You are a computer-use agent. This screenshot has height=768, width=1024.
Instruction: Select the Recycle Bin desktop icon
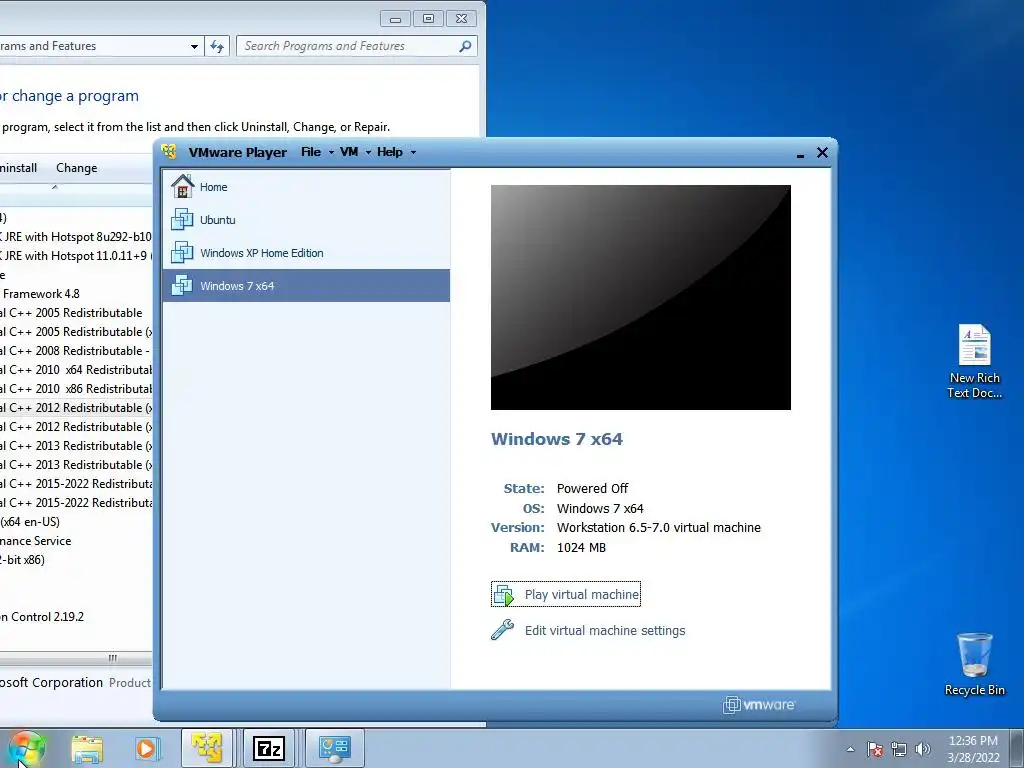(974, 664)
